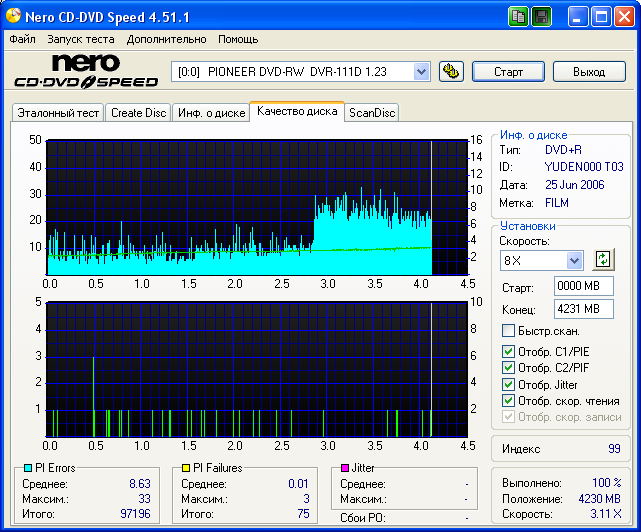Disable the Отобр. скор. чтения checkbox

pos(509,400)
